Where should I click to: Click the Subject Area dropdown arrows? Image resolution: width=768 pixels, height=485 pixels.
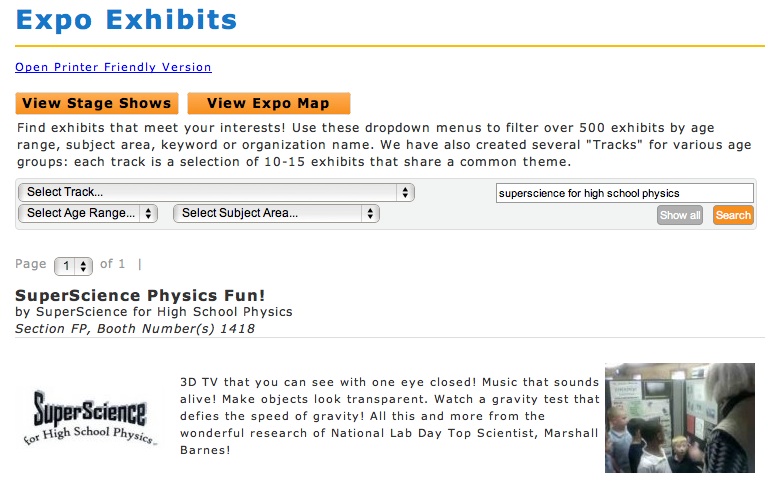click(x=370, y=213)
